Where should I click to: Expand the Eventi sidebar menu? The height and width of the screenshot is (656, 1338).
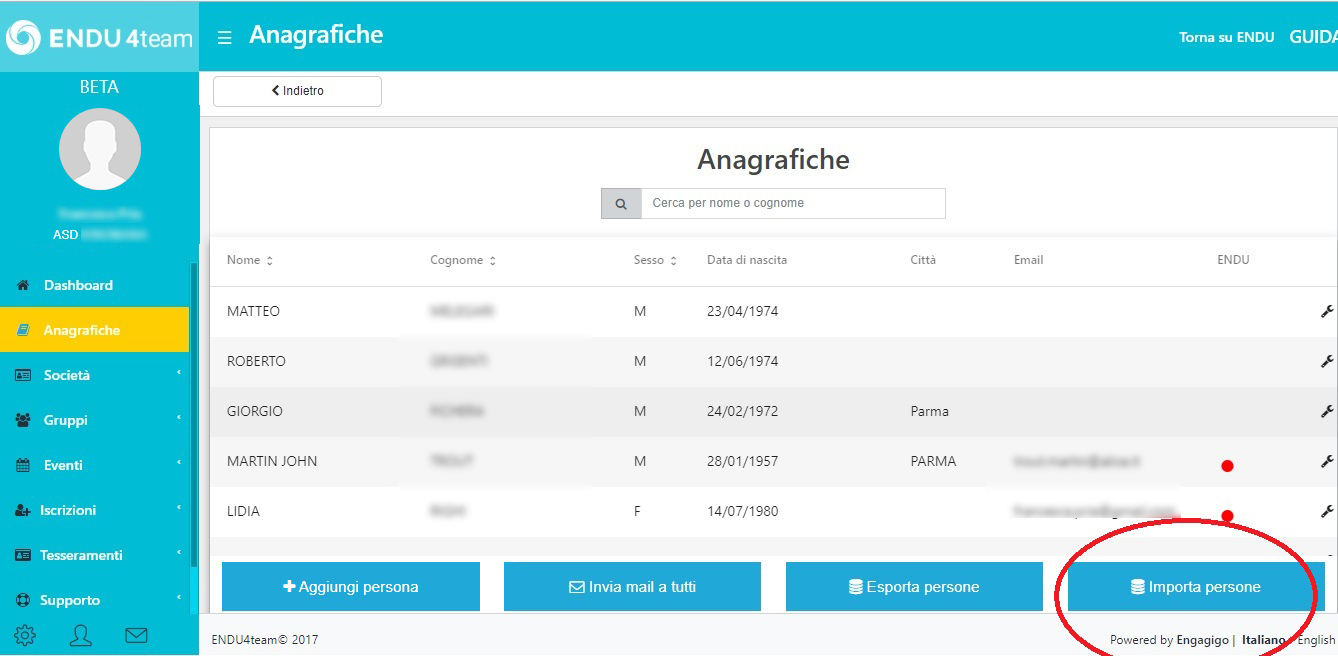pyautogui.click(x=94, y=465)
